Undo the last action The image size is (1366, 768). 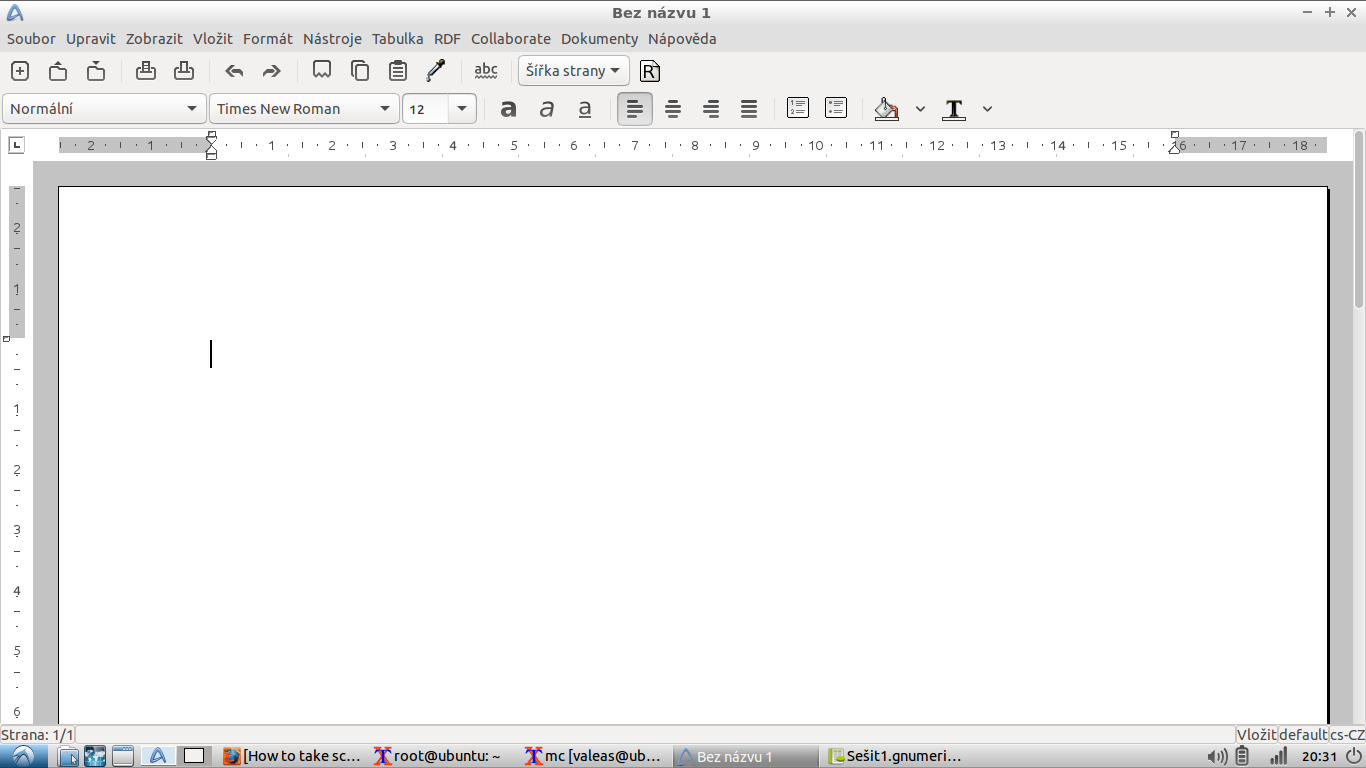pos(234,71)
